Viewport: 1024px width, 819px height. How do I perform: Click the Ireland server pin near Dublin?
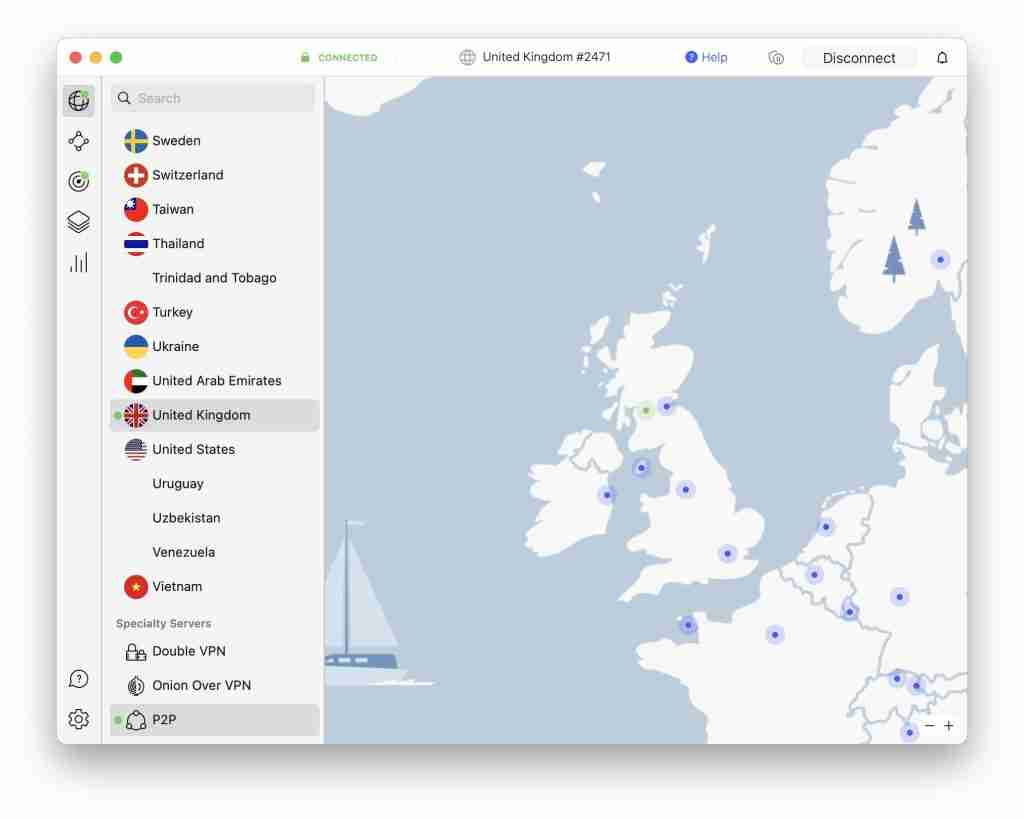pyautogui.click(x=607, y=494)
